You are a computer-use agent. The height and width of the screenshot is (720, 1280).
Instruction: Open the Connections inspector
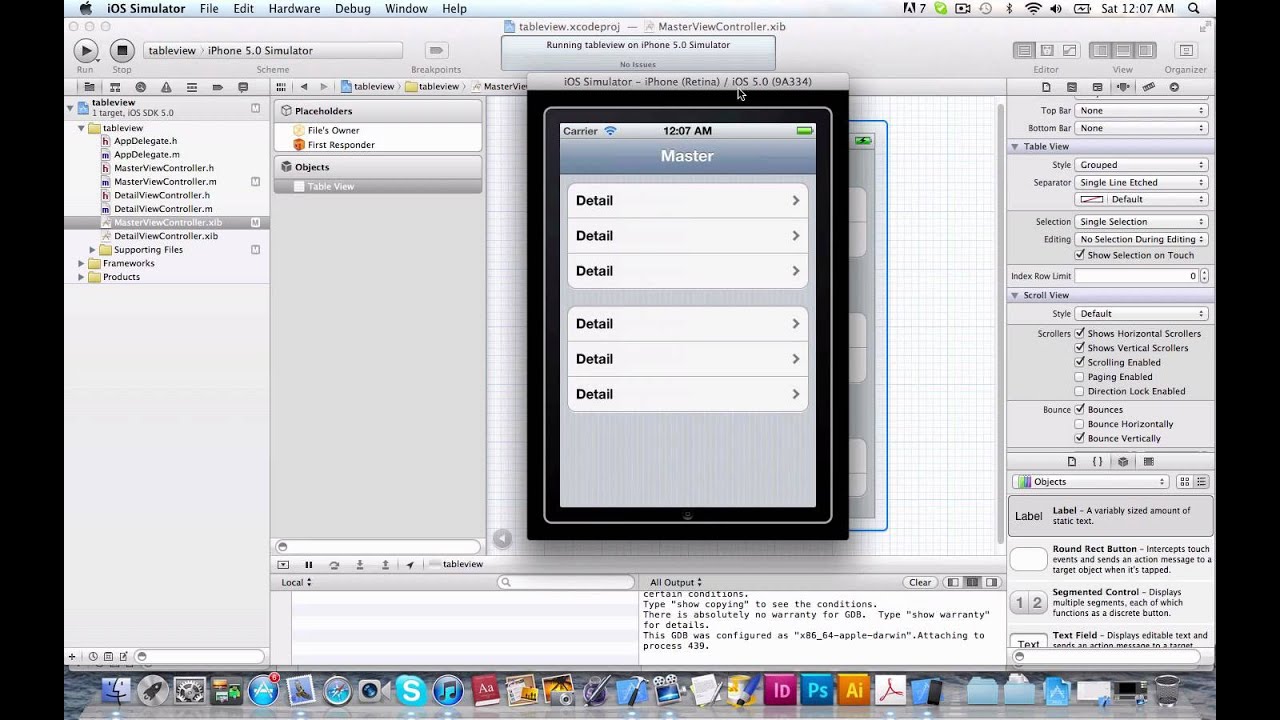[x=1174, y=87]
